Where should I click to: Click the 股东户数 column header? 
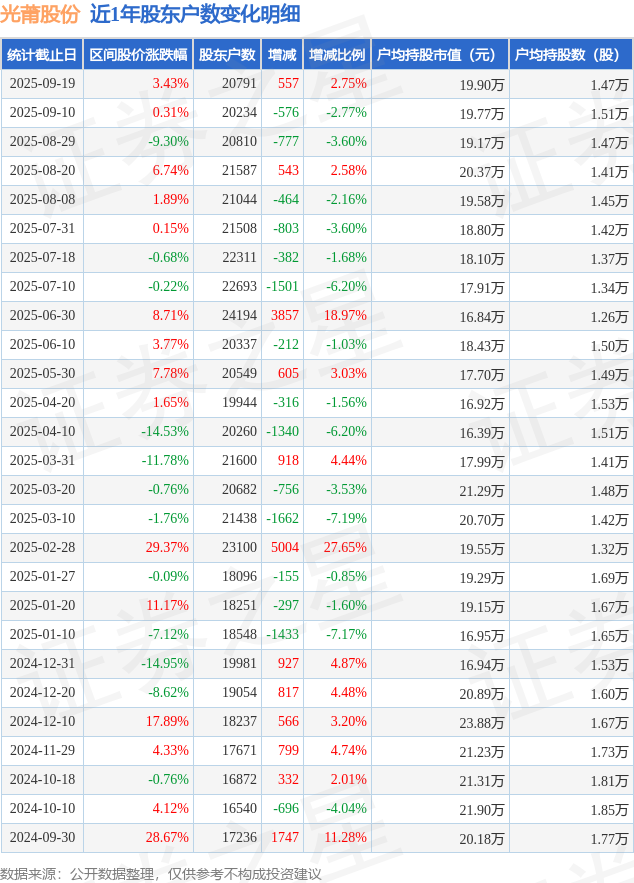(227, 55)
